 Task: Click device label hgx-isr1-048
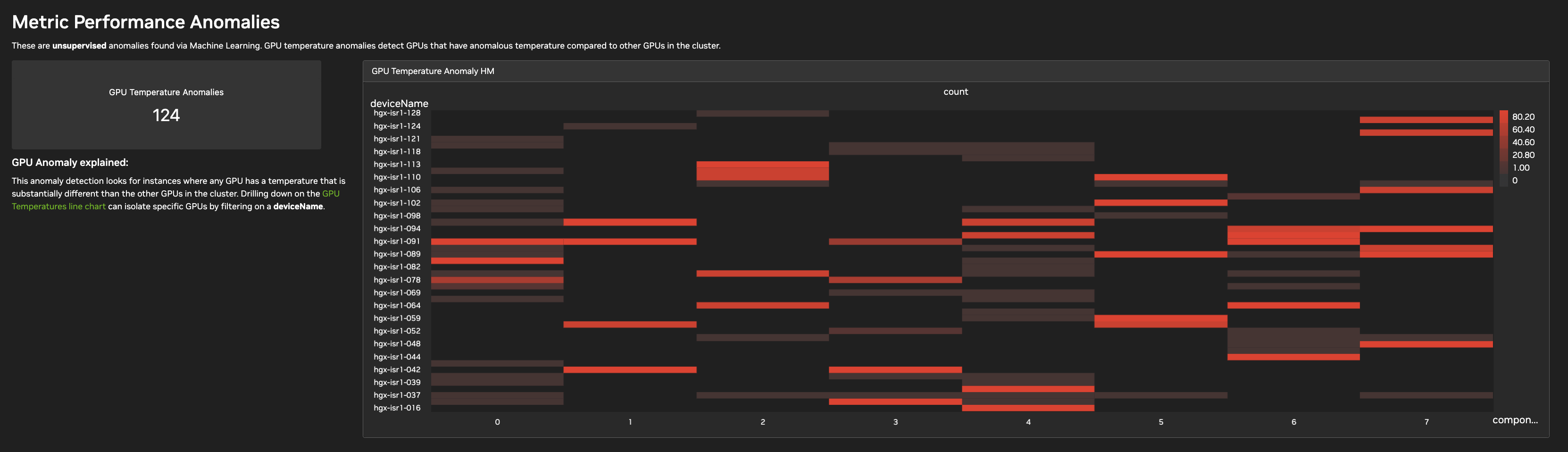(x=397, y=344)
